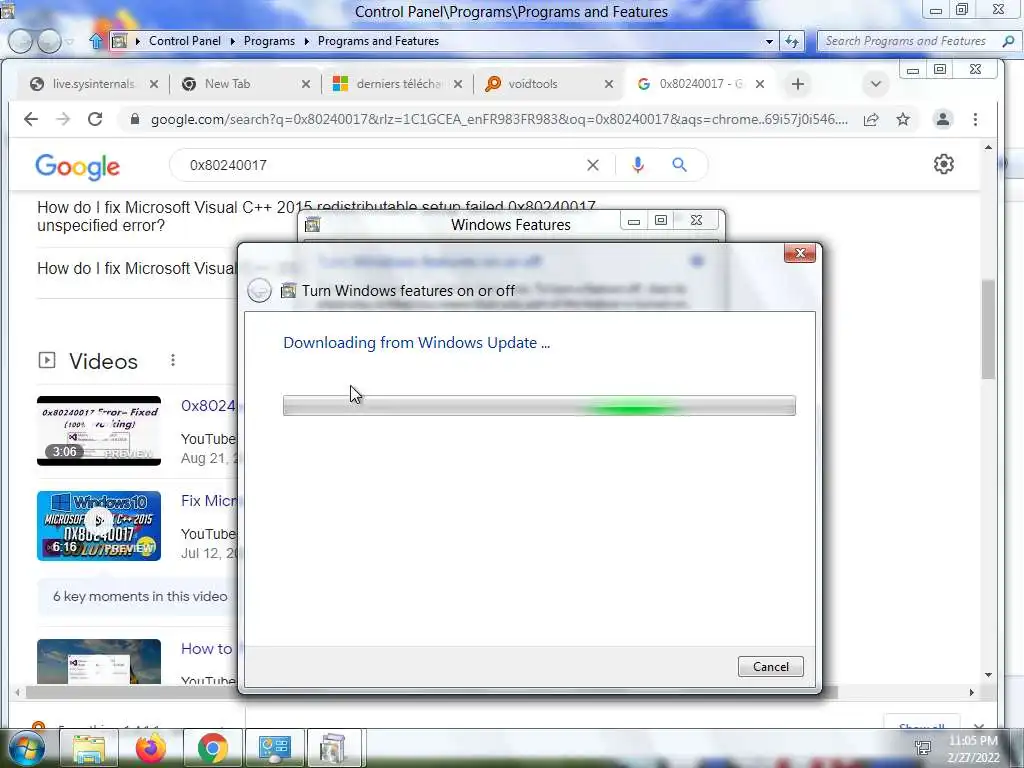Open Google quick settings gear

tap(944, 164)
